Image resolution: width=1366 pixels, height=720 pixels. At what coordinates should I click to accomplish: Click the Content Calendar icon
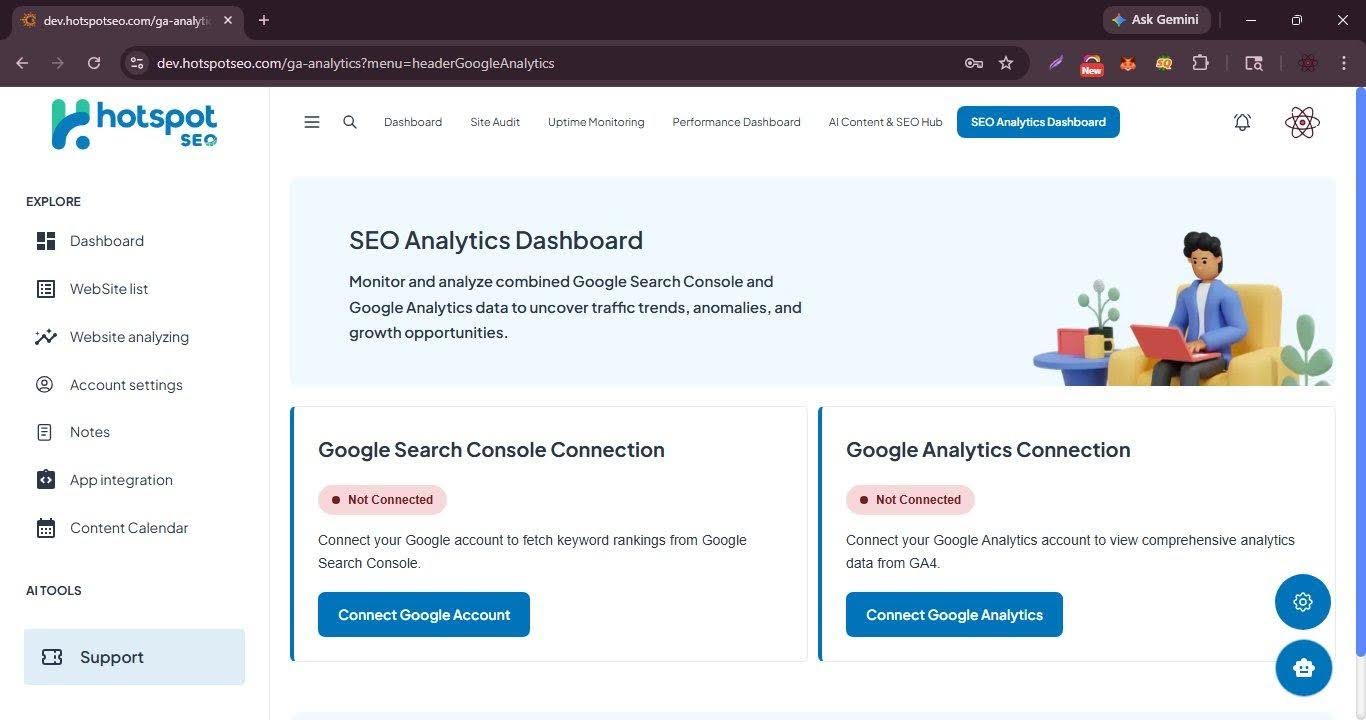(x=45, y=528)
